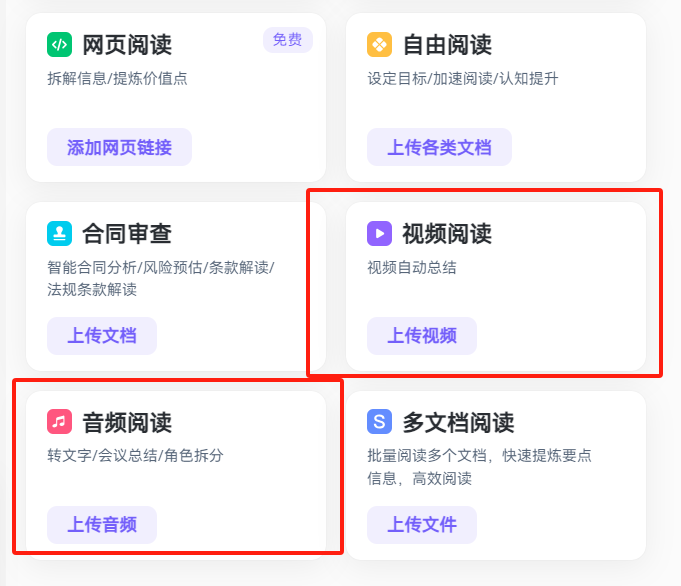
Task: Click the green 网页阅读 code icon
Action: click(60, 44)
